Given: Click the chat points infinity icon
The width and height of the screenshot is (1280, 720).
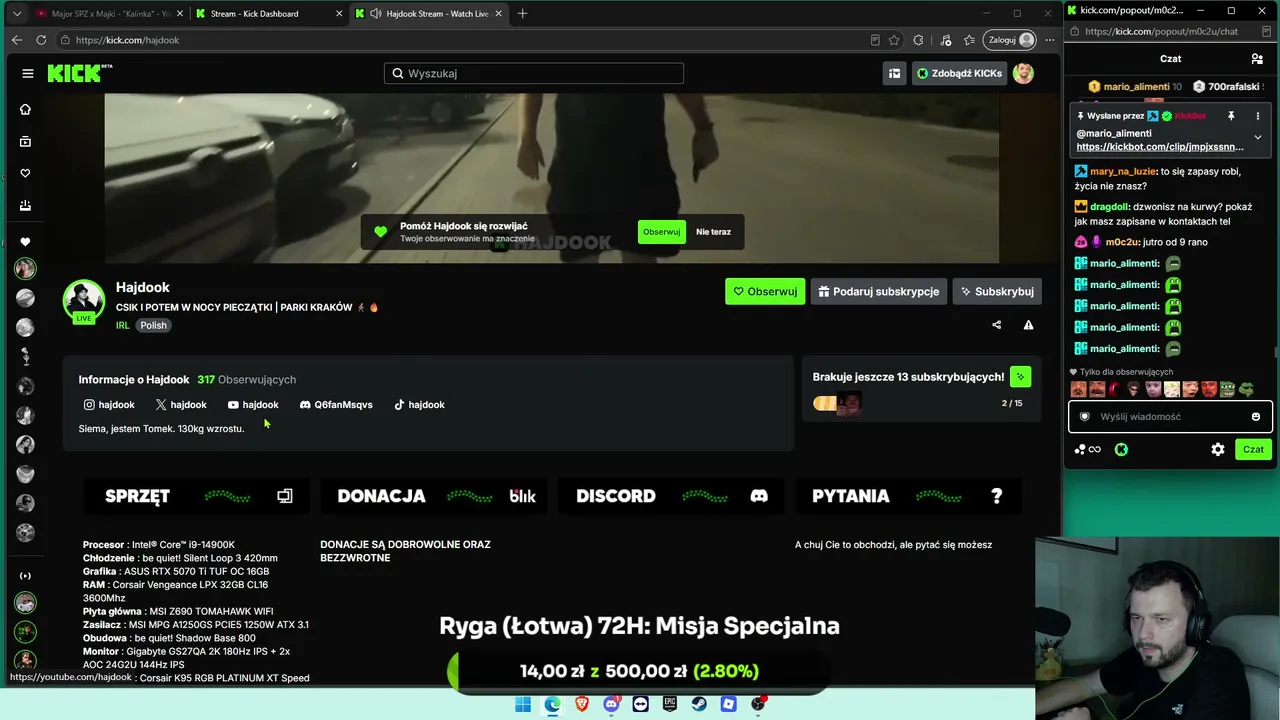Looking at the screenshot, I should point(1088,450).
